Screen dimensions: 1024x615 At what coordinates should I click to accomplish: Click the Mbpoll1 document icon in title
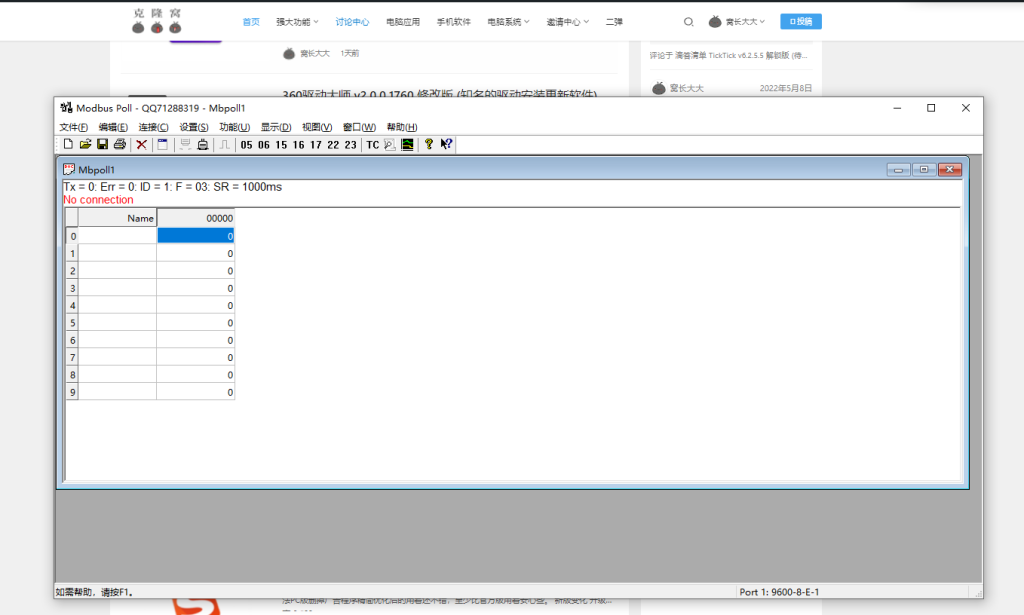(x=69, y=169)
